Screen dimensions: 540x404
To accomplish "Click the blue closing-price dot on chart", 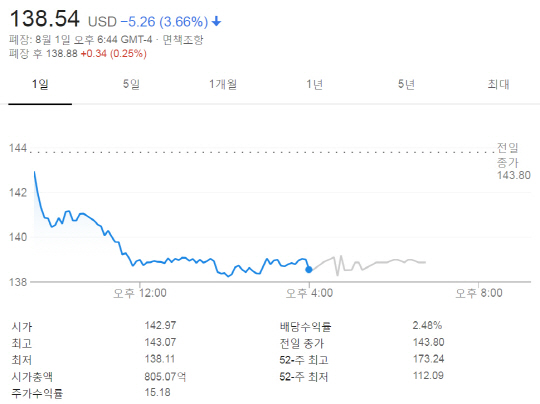I will 309,269.
